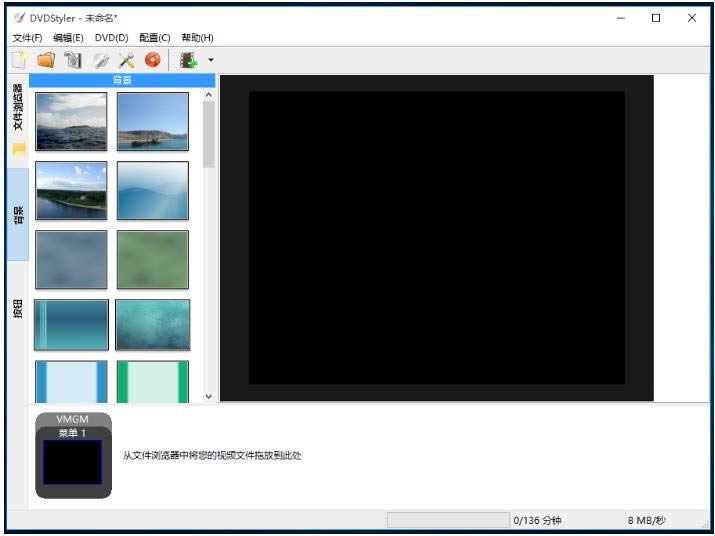
Task: Click the 8 MB/秒 bitrate status
Action: pos(647,520)
